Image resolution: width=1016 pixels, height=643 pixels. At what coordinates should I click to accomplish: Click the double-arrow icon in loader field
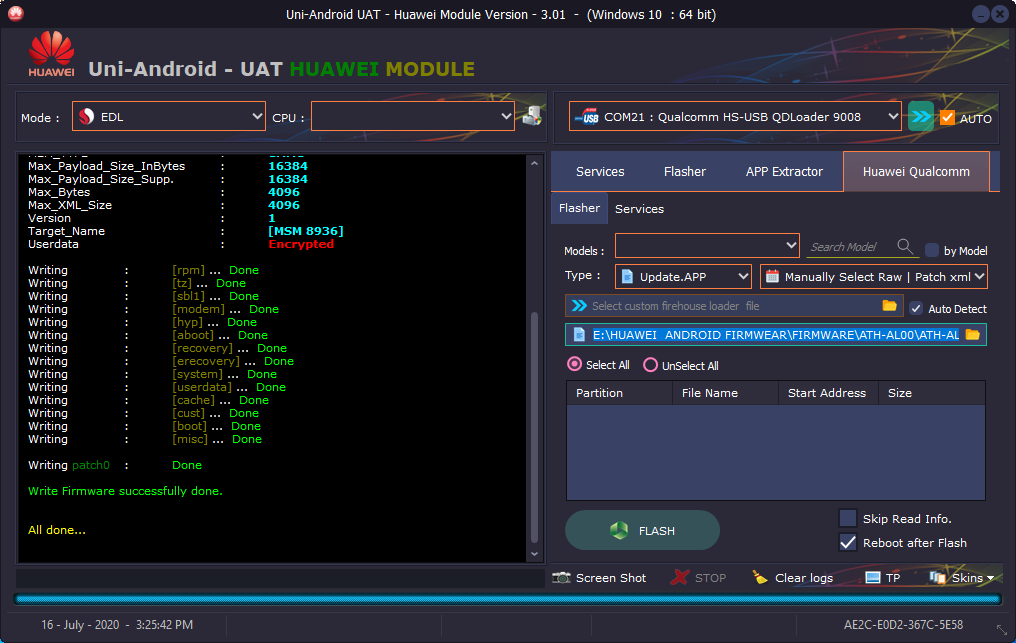point(579,305)
